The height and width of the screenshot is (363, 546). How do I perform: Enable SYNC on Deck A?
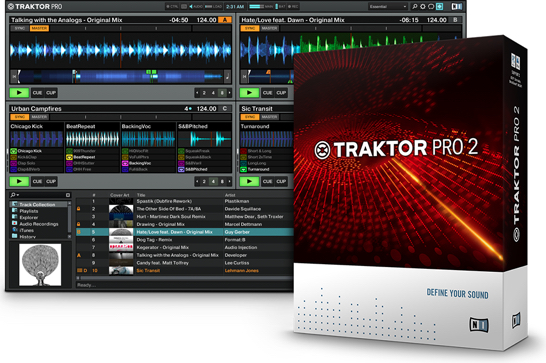point(20,28)
